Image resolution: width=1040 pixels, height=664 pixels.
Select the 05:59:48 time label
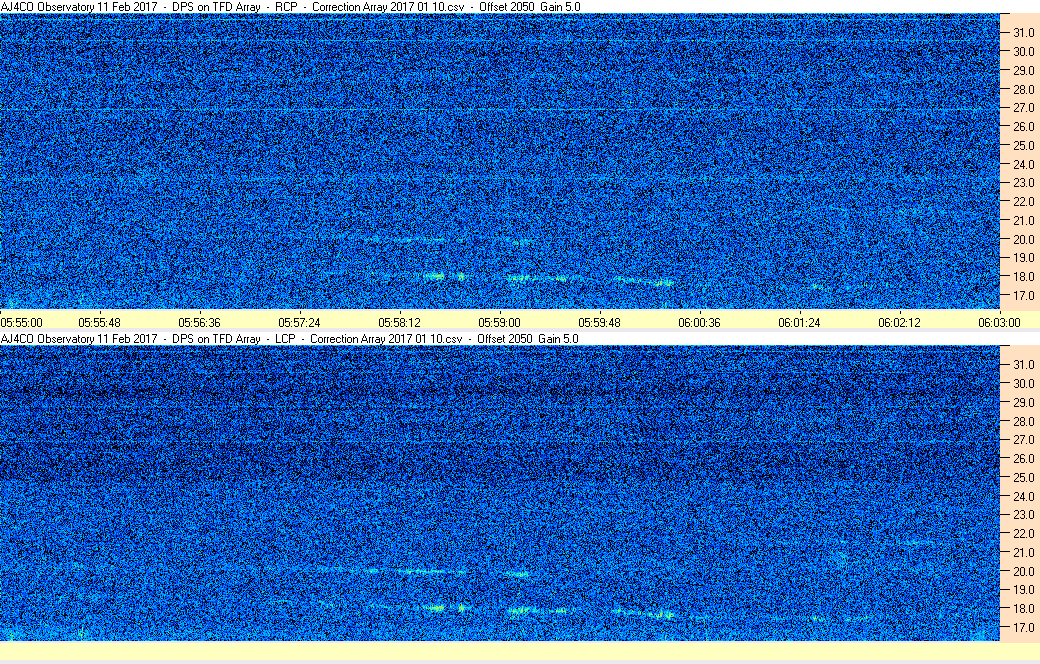pyautogui.click(x=600, y=322)
